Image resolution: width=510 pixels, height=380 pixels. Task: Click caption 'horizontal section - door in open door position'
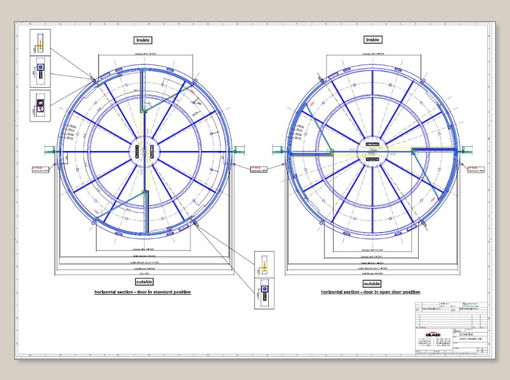[x=370, y=292]
